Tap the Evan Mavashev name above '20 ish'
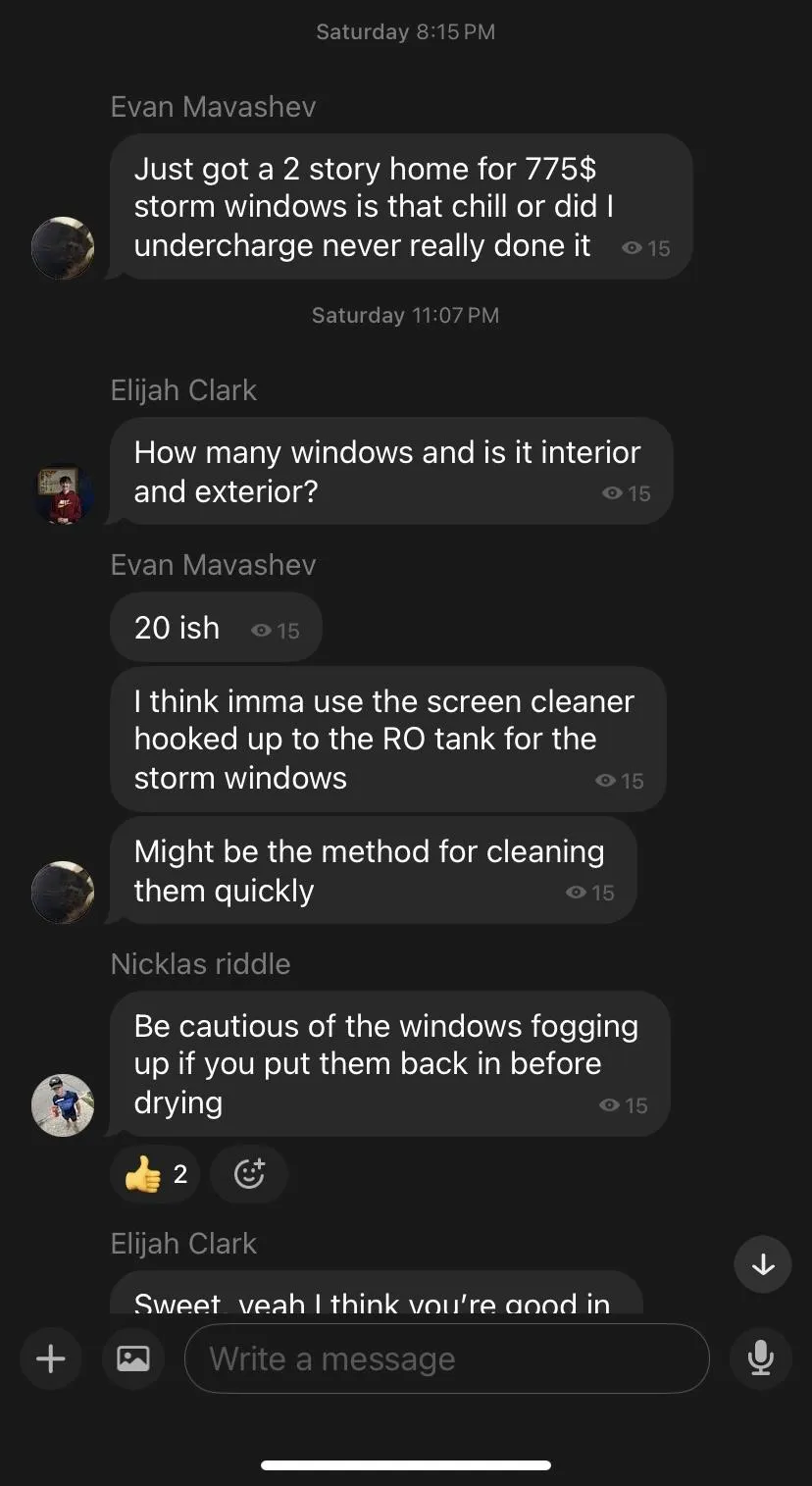The width and height of the screenshot is (812, 1486). pos(213,564)
